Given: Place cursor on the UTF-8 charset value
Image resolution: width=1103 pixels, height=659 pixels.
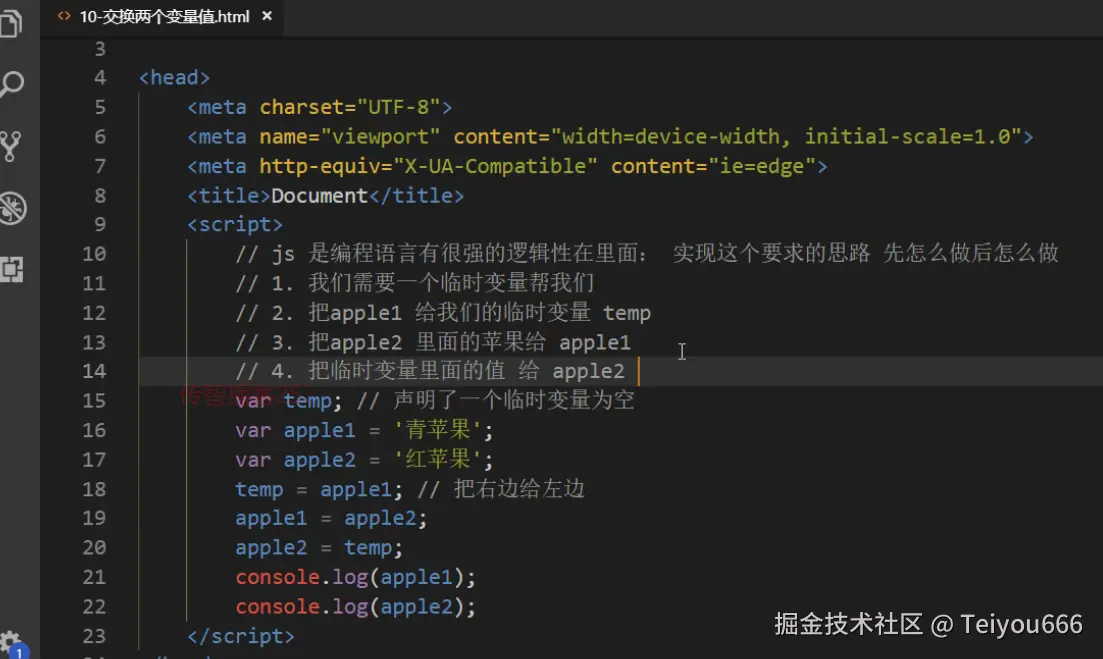Looking at the screenshot, I should 405,107.
